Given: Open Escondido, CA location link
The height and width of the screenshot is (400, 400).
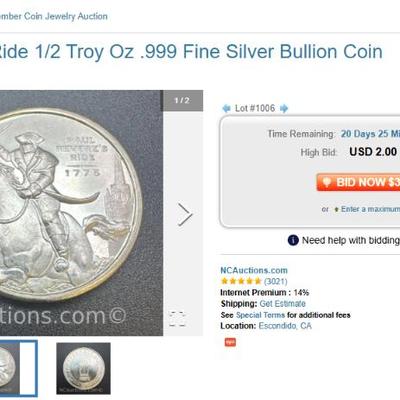Looking at the screenshot, I should point(285,326).
